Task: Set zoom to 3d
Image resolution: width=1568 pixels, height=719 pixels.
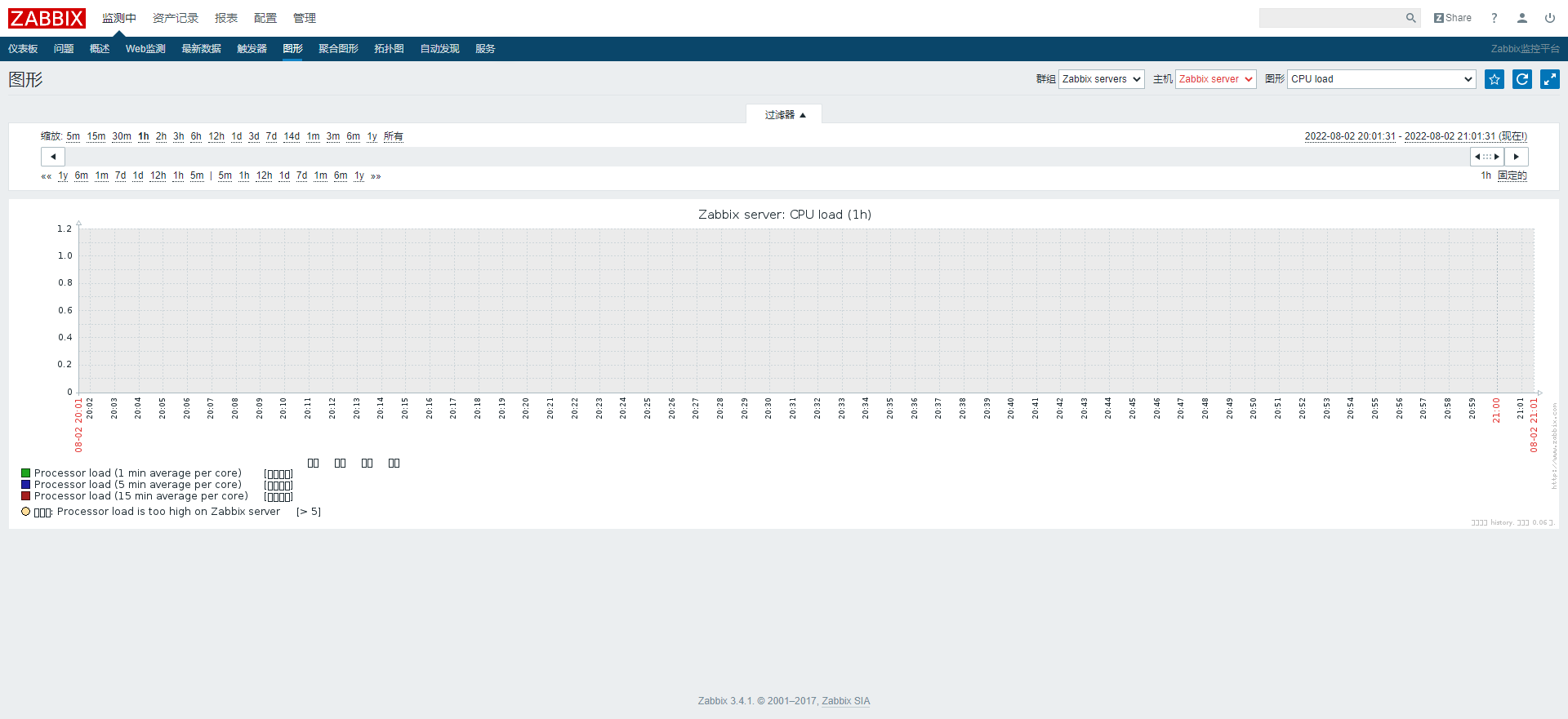Action: [x=254, y=136]
